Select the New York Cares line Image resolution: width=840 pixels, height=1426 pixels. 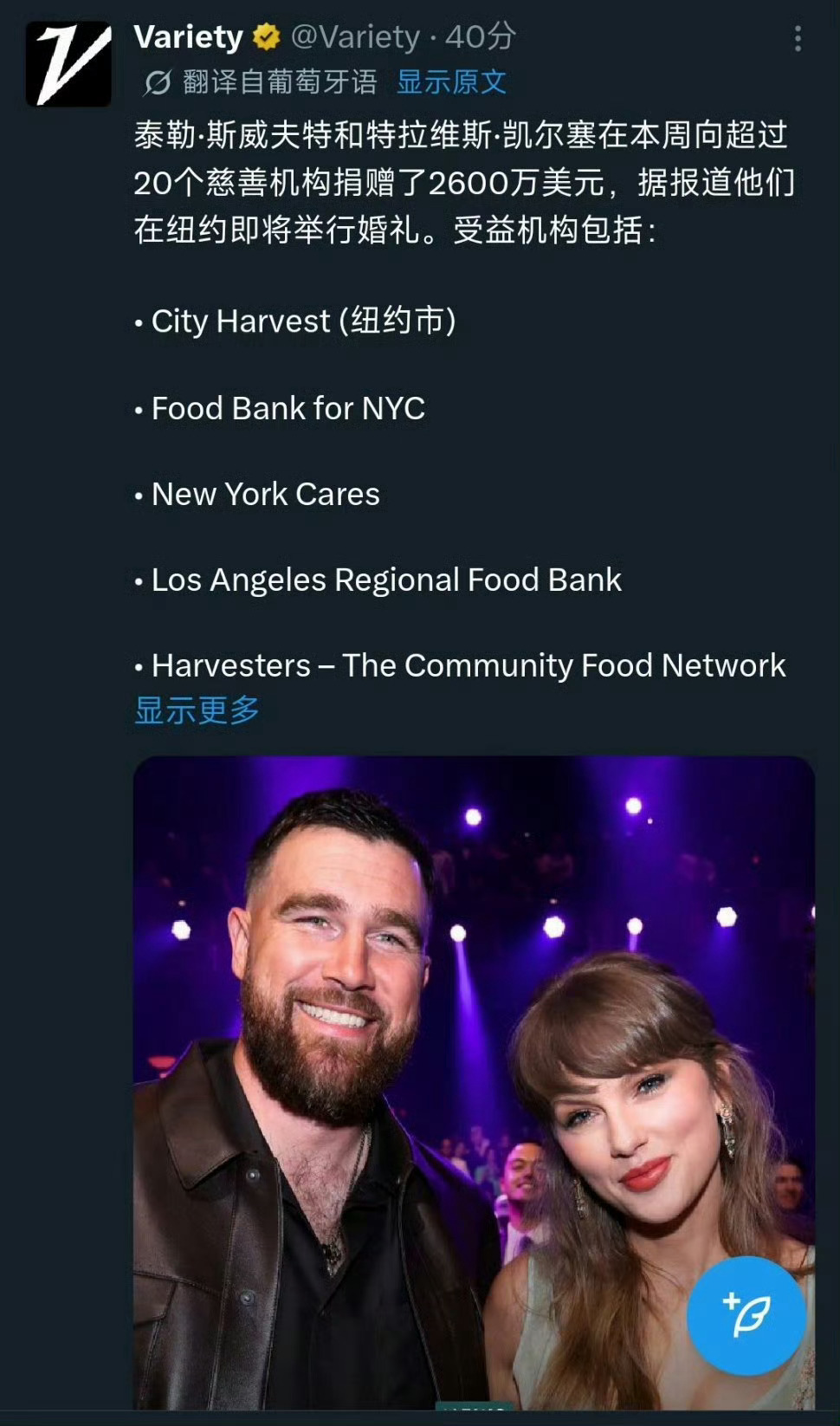click(x=257, y=494)
